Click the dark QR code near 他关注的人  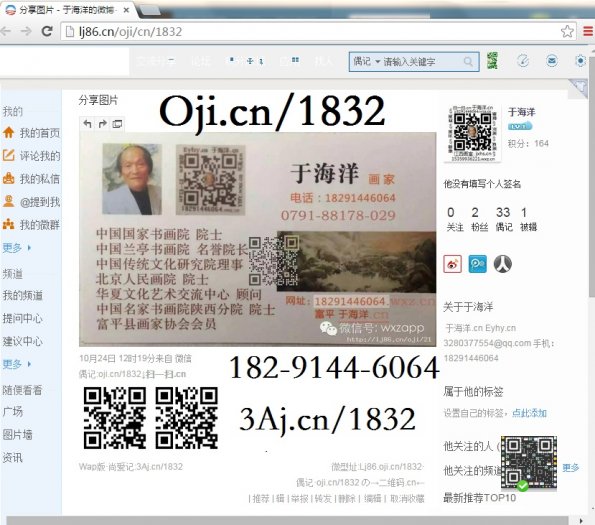click(529, 462)
